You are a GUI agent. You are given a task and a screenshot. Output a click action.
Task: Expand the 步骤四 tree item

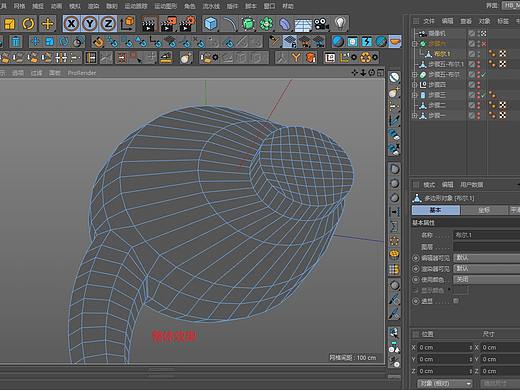415,85
